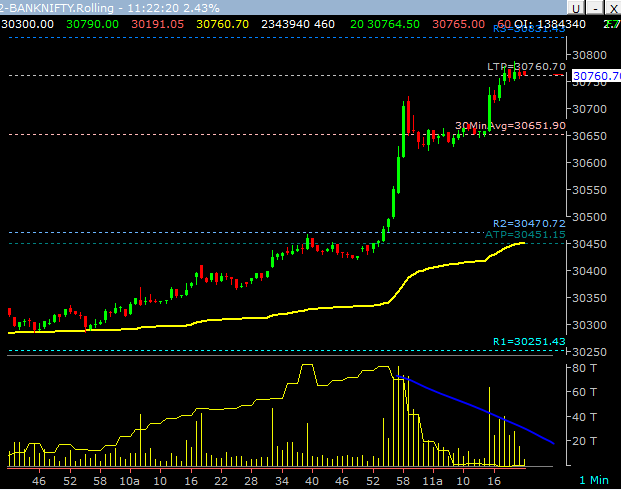Viewport: 621px width, 490px height.
Task: Click the 1 Min timeframe label
Action: (x=594, y=480)
